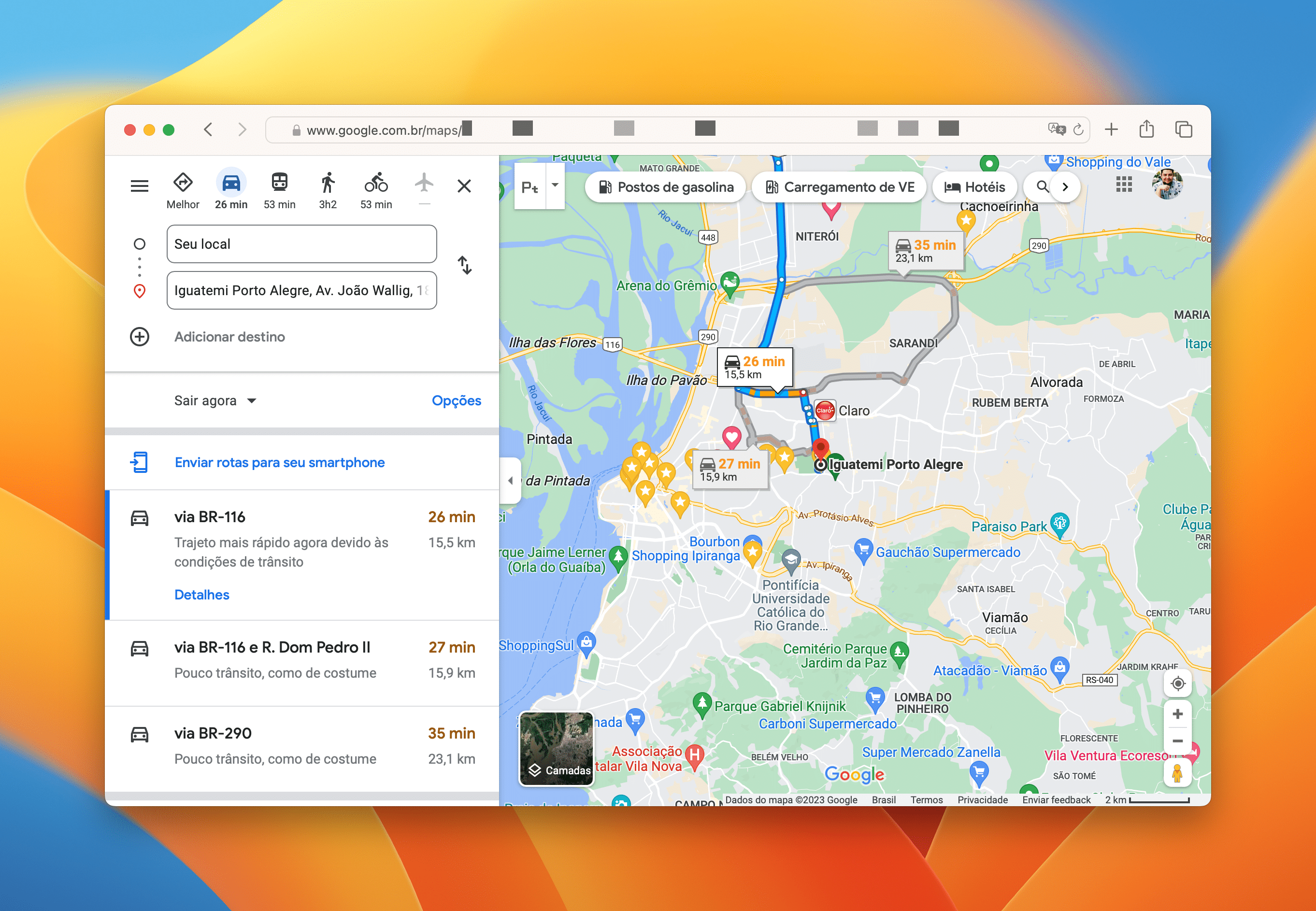Go forward in Safari
The height and width of the screenshot is (911, 1316).
click(242, 129)
